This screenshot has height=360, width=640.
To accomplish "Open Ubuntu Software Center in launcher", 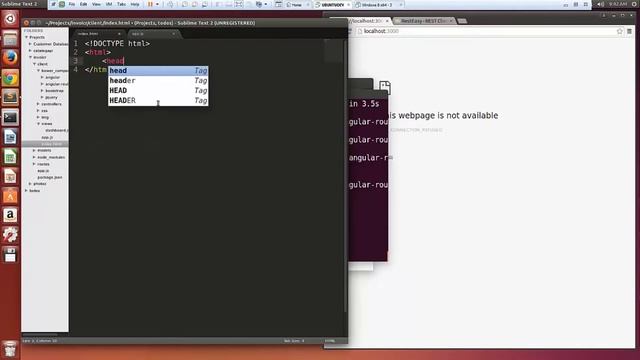I will [x=10, y=196].
